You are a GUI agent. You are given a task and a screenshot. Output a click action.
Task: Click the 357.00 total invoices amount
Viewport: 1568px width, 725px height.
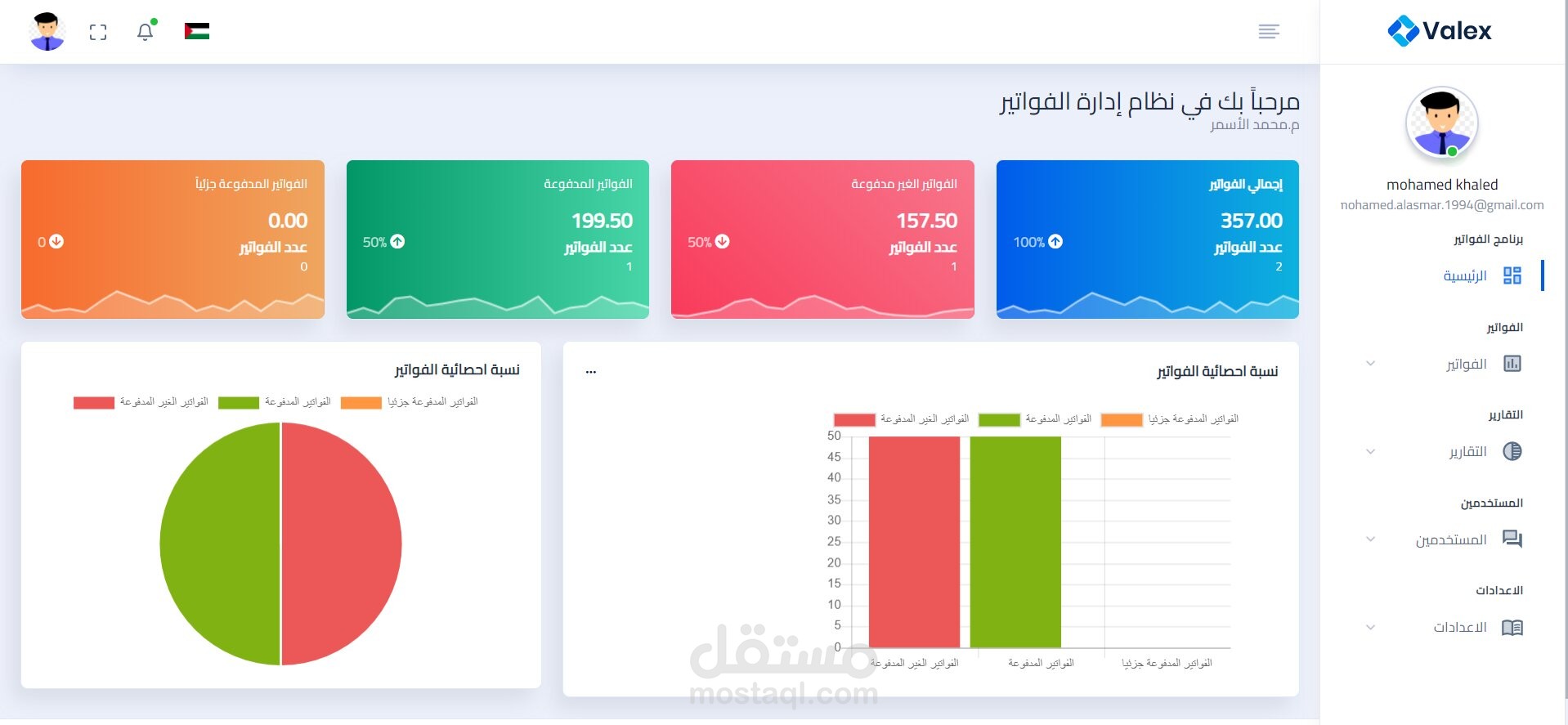(x=1252, y=221)
